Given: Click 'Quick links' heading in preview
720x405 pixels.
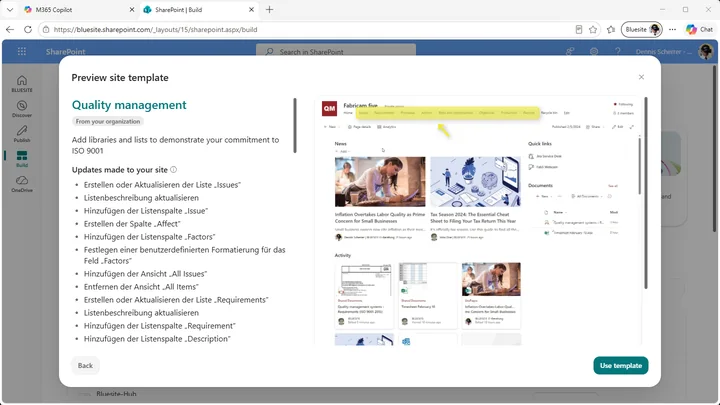Looking at the screenshot, I should (x=540, y=144).
